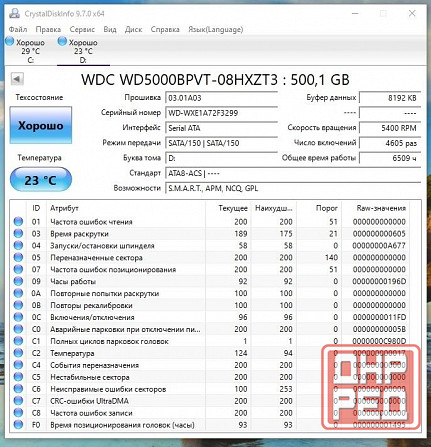Click the Буква тома field D:
Screen dimensions: 431x447
(x=222, y=158)
